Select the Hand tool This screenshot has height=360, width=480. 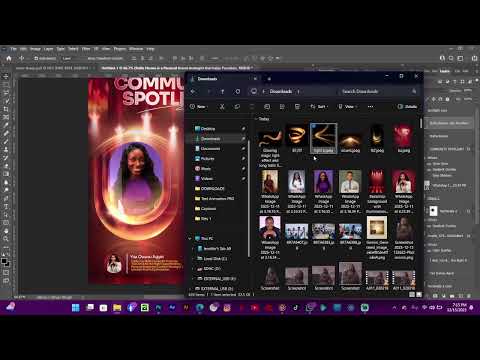pos(6,231)
